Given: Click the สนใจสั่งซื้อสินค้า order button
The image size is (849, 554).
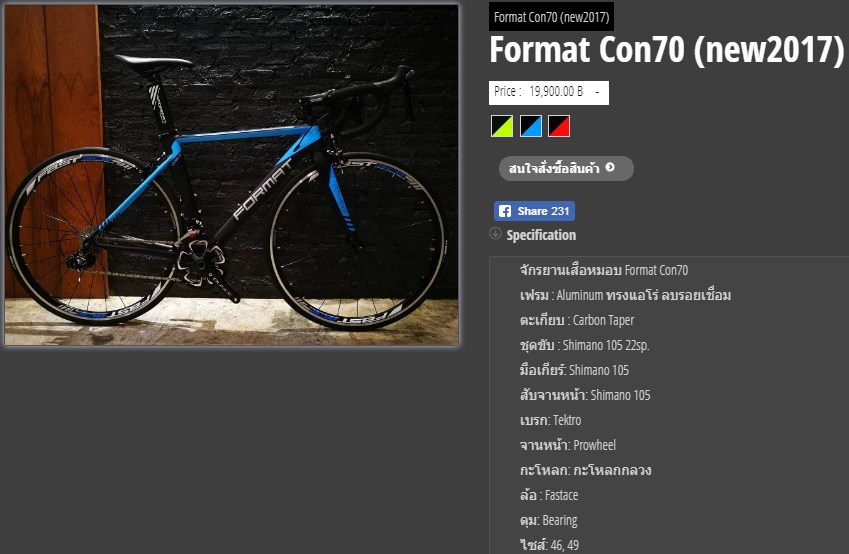Looking at the screenshot, I should tap(566, 168).
